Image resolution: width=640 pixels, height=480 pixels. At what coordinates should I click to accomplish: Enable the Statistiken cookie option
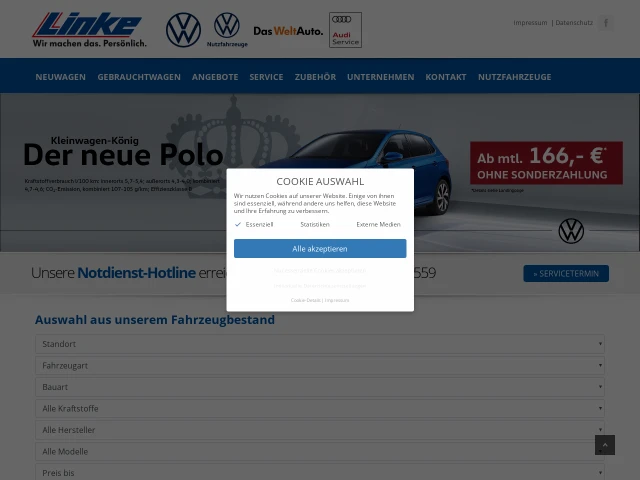314,225
